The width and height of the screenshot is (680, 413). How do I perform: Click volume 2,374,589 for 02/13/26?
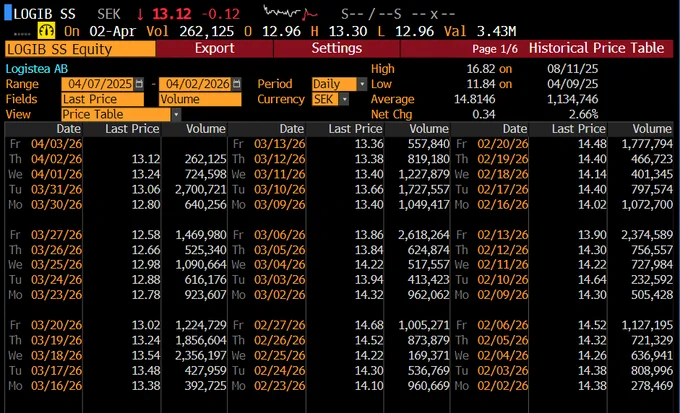tap(647, 235)
